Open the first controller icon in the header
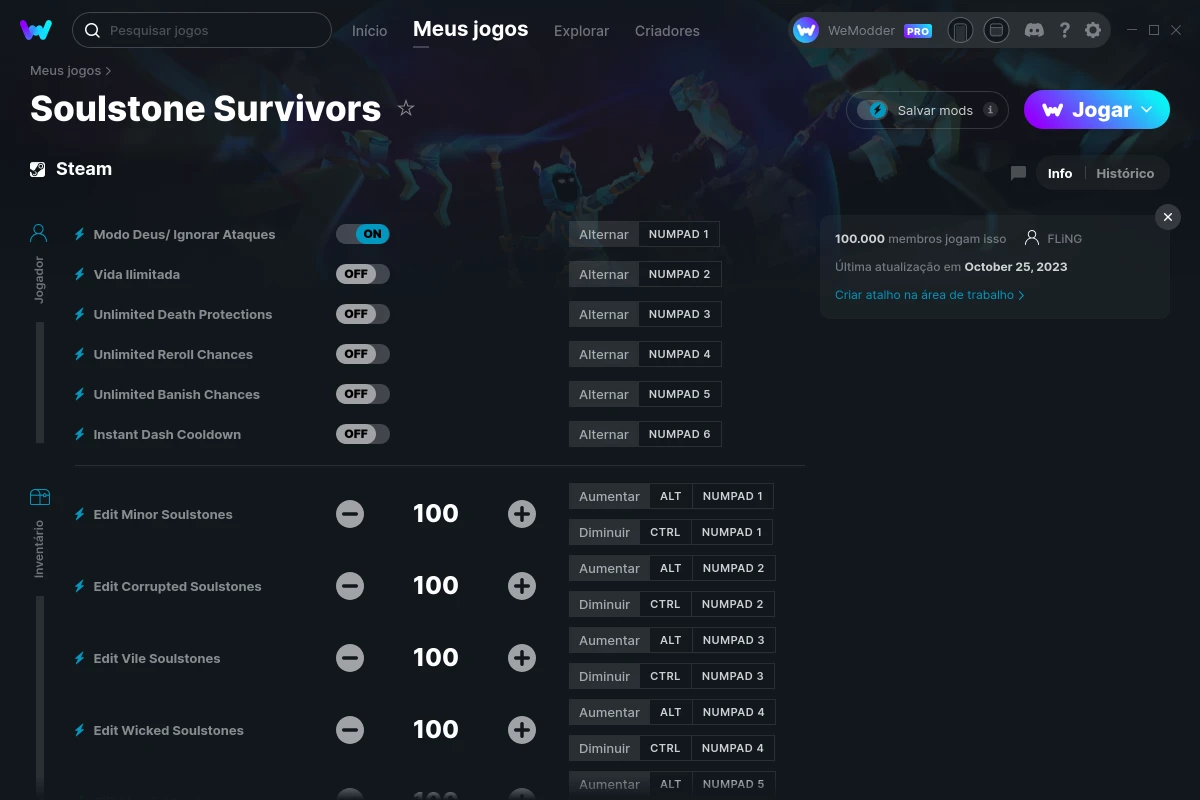The image size is (1200, 800). (x=960, y=30)
